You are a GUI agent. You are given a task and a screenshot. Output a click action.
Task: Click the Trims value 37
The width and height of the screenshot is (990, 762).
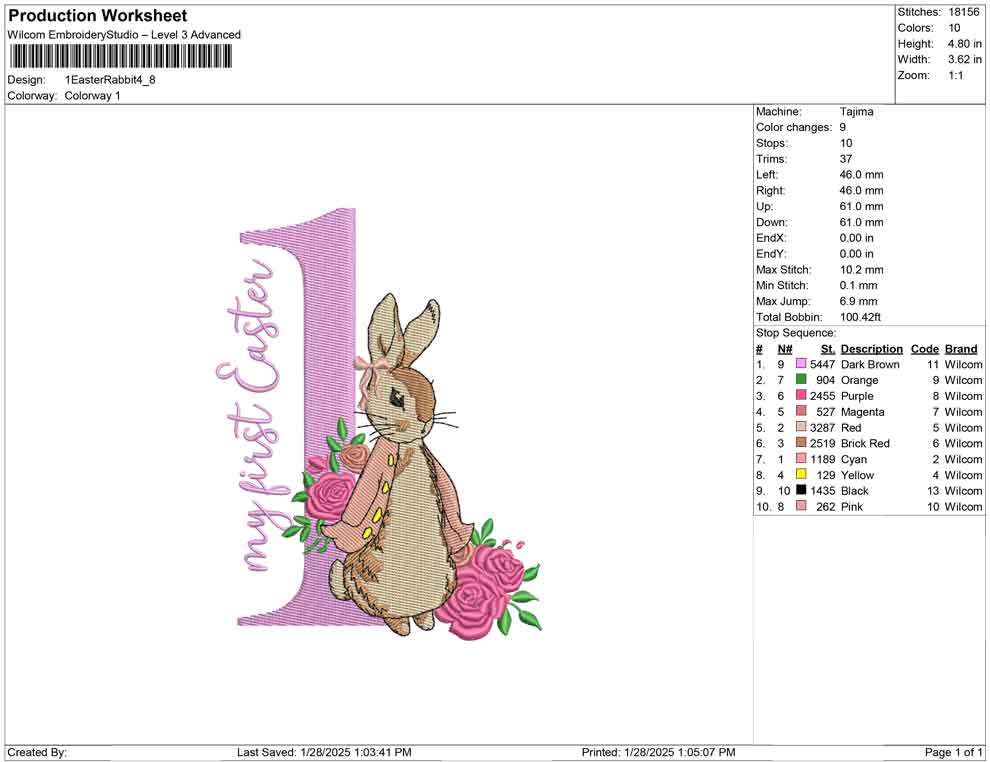[845, 159]
